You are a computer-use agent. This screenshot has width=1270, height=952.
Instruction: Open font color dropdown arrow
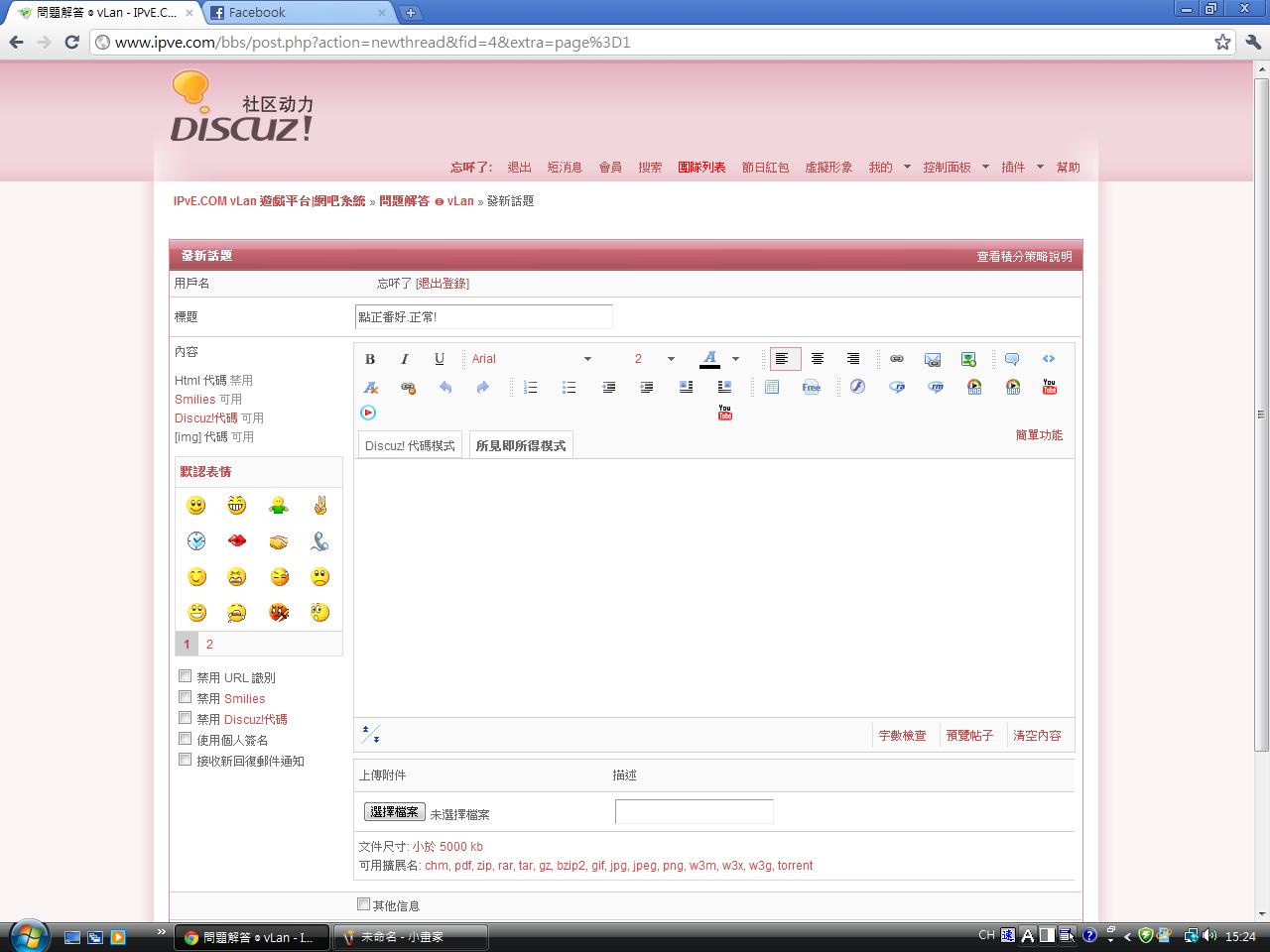pos(735,359)
